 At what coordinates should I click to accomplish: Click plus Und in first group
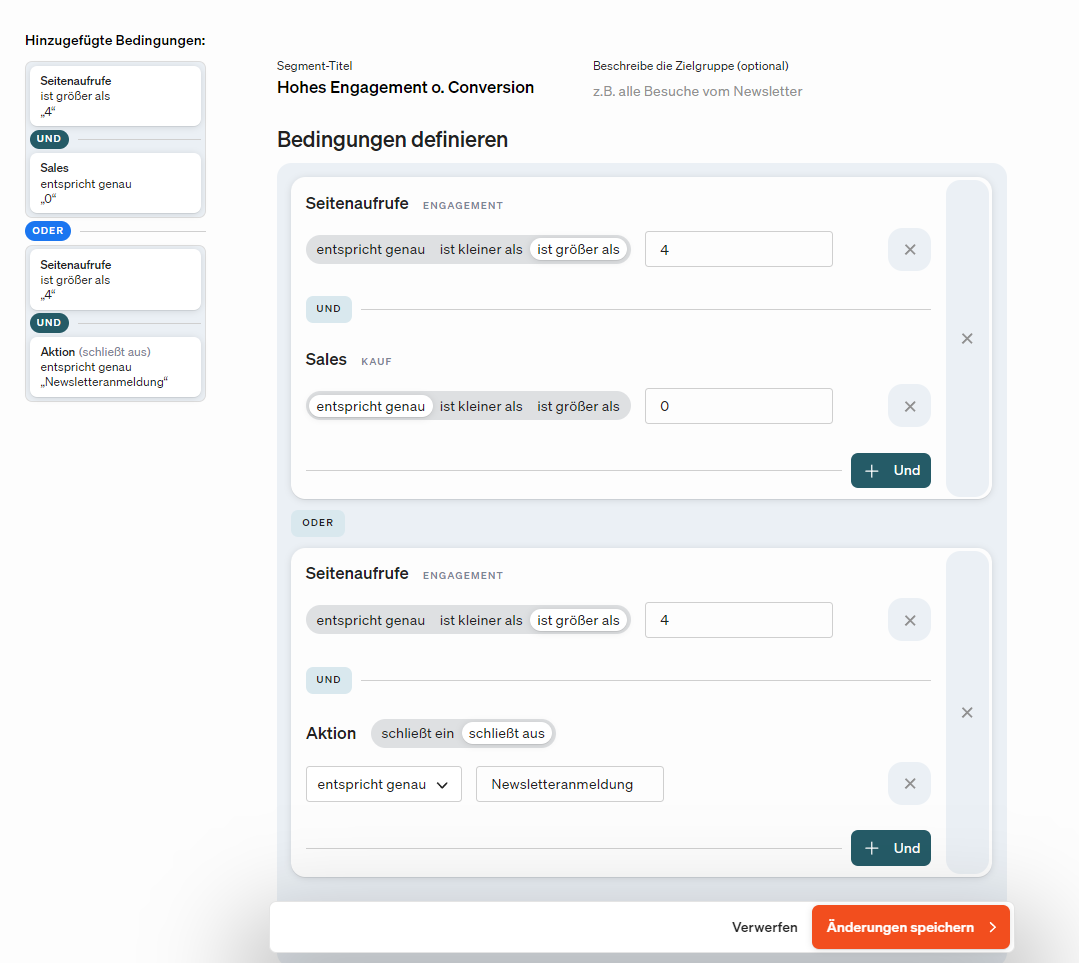click(x=890, y=471)
